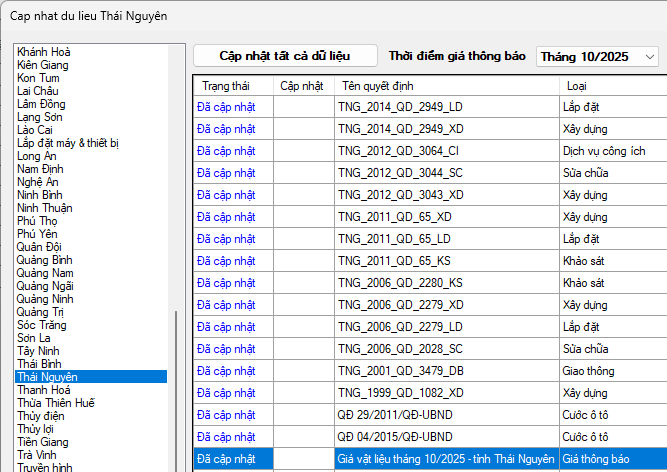Click Cập nhật cell for TNG_2001_QD_3479_DB row

tap(302, 371)
